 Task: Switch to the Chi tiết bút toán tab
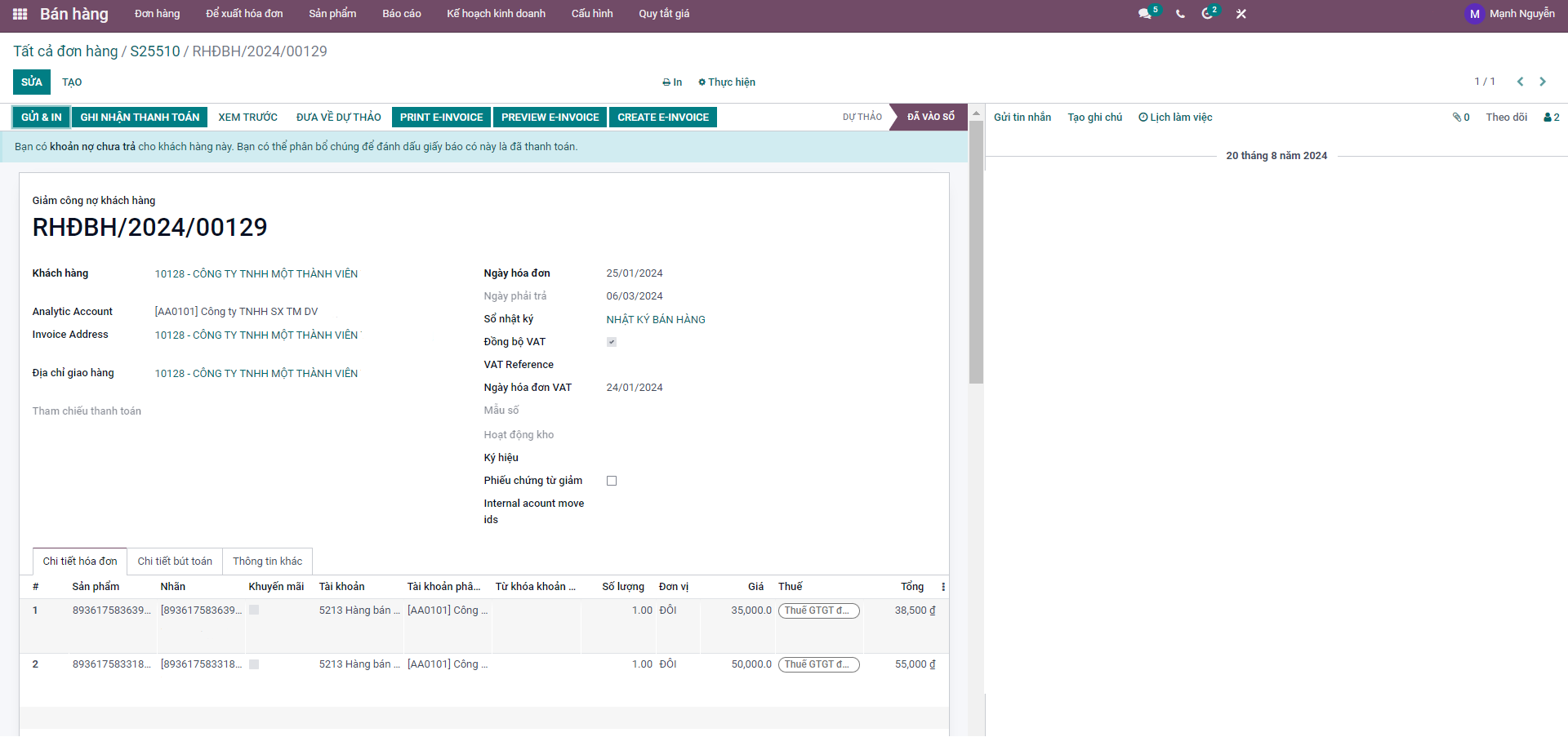(175, 562)
